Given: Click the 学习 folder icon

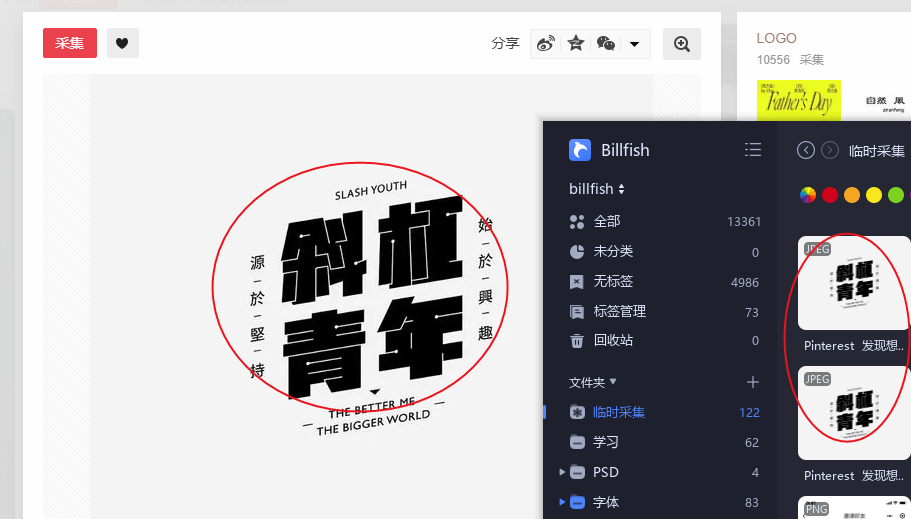Looking at the screenshot, I should pos(577,442).
